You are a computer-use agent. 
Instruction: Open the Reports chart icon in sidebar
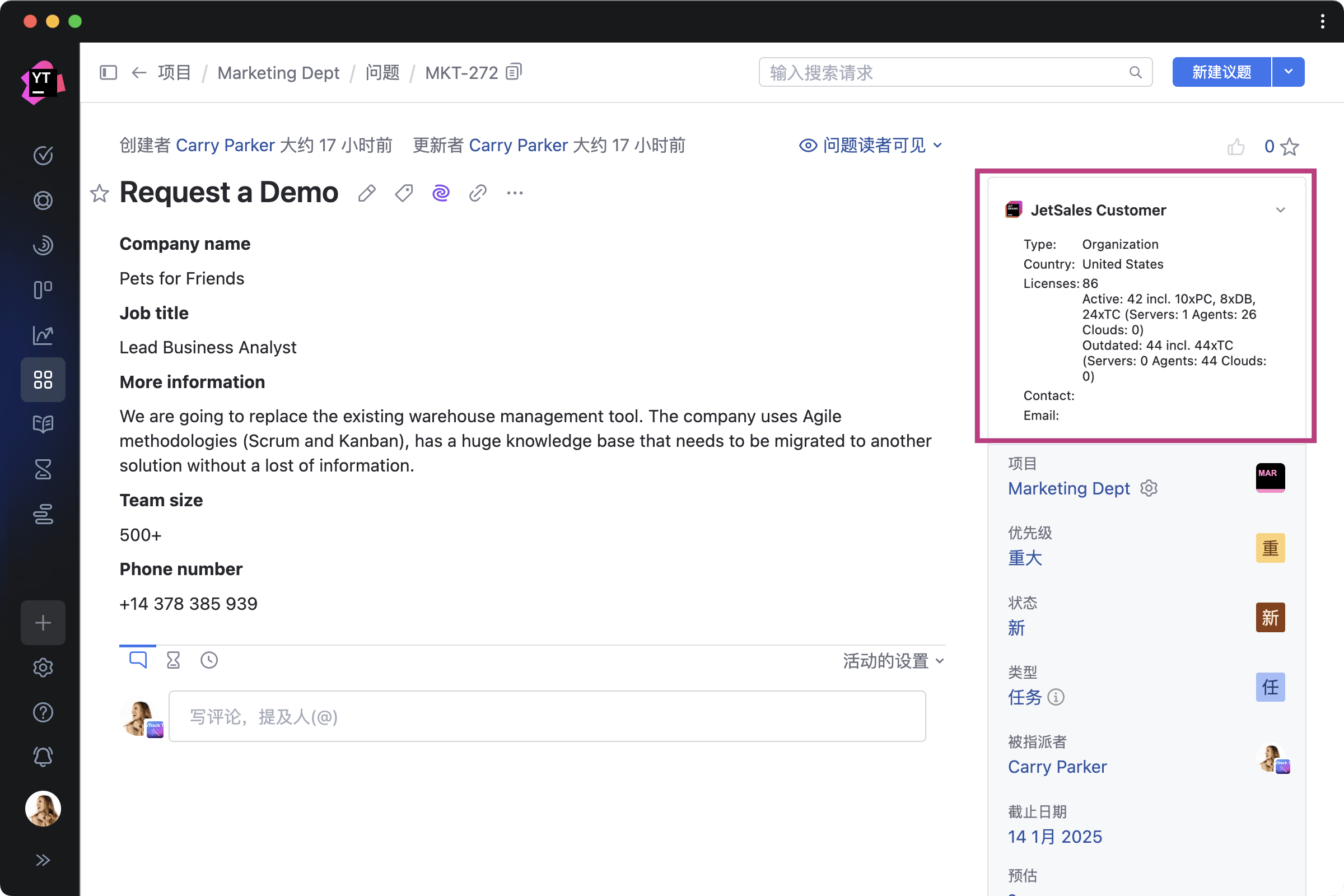tap(43, 335)
